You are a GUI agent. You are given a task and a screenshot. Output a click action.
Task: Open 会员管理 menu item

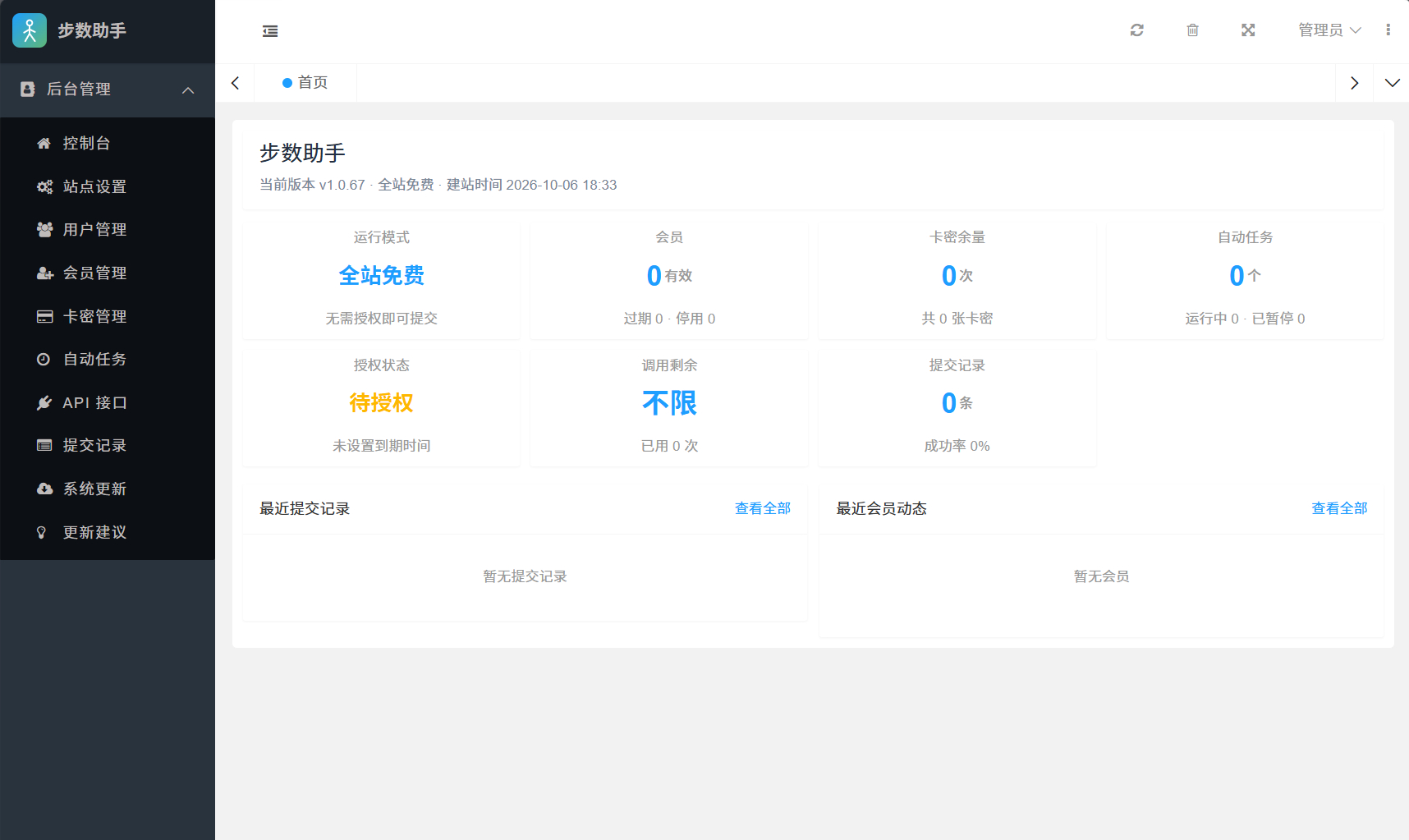point(108,273)
